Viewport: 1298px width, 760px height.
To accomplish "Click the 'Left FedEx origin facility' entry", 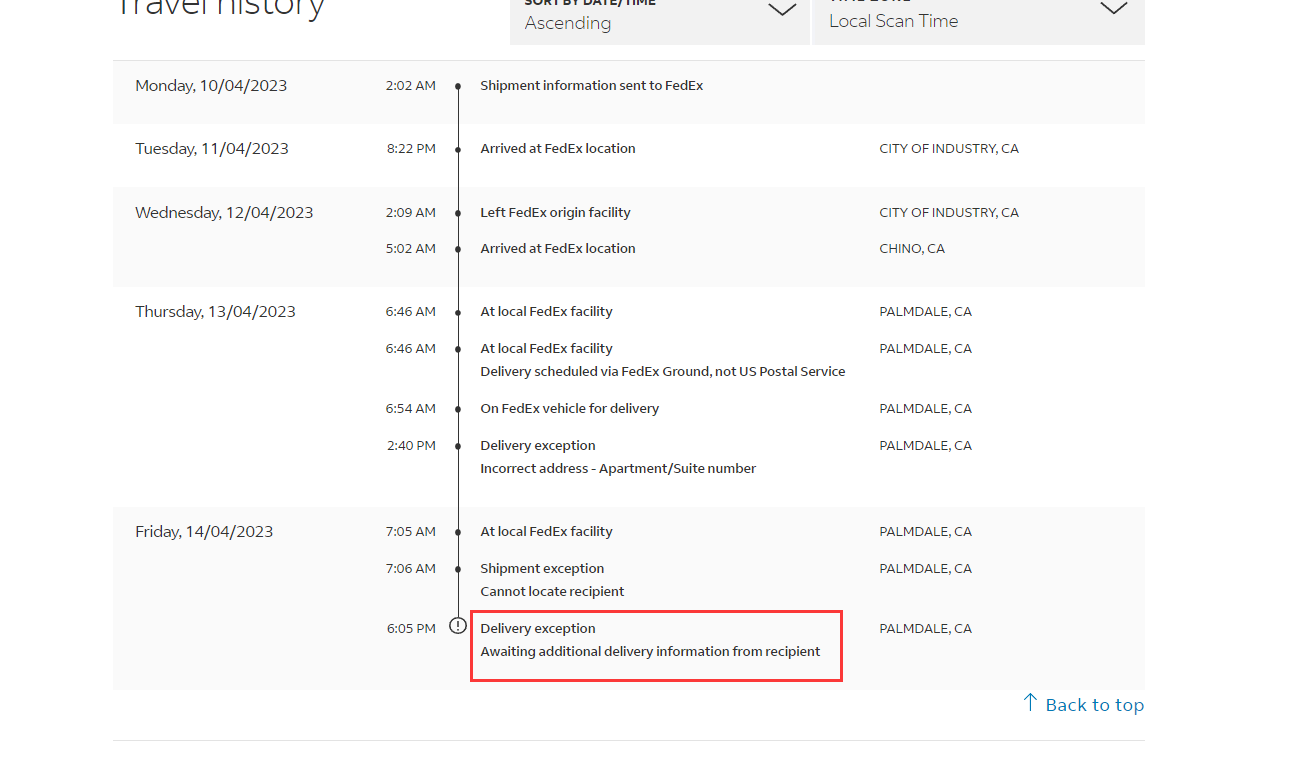I will pyautogui.click(x=555, y=213).
